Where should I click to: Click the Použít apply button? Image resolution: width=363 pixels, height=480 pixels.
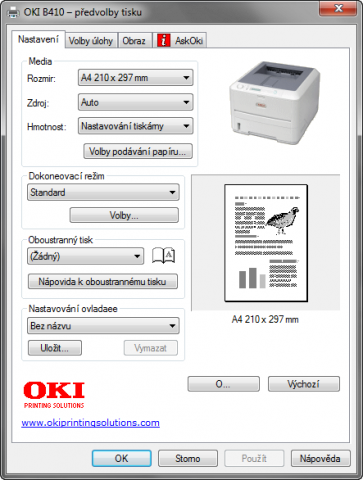pos(254,458)
